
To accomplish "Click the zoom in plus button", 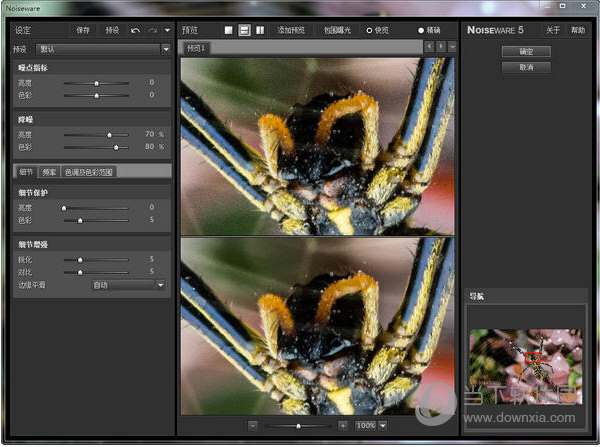I will click(x=343, y=426).
